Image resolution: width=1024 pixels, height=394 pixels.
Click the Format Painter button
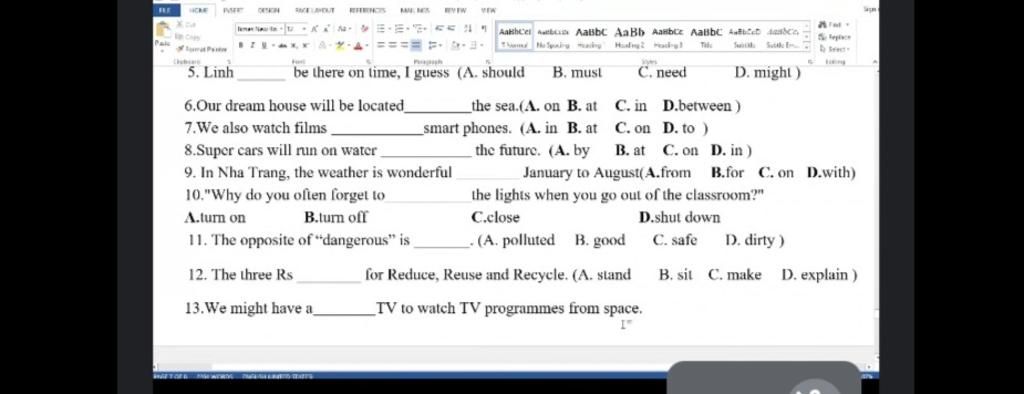click(x=202, y=49)
